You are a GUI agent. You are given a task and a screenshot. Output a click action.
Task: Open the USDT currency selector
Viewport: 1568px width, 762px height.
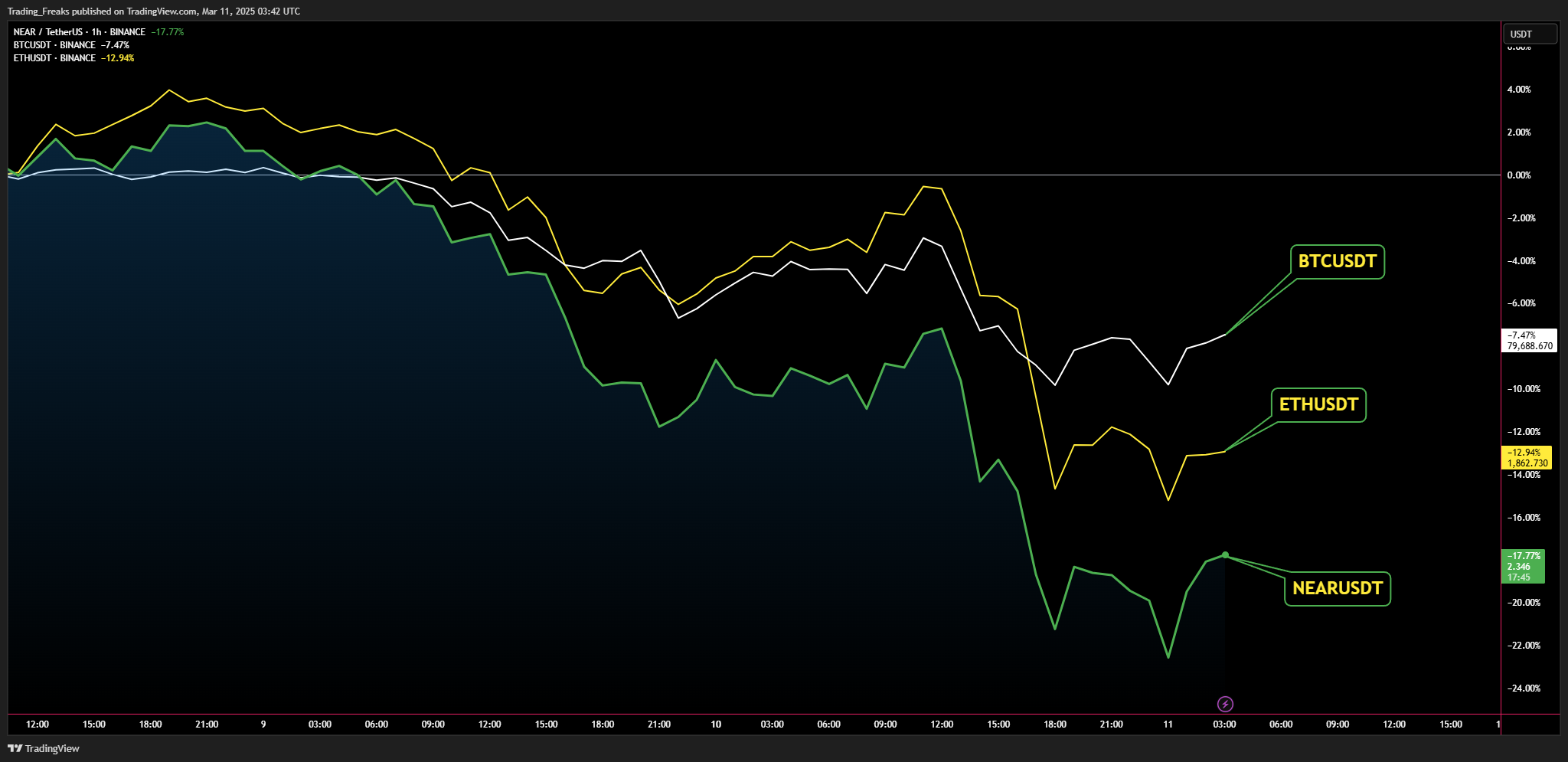pyautogui.click(x=1530, y=34)
